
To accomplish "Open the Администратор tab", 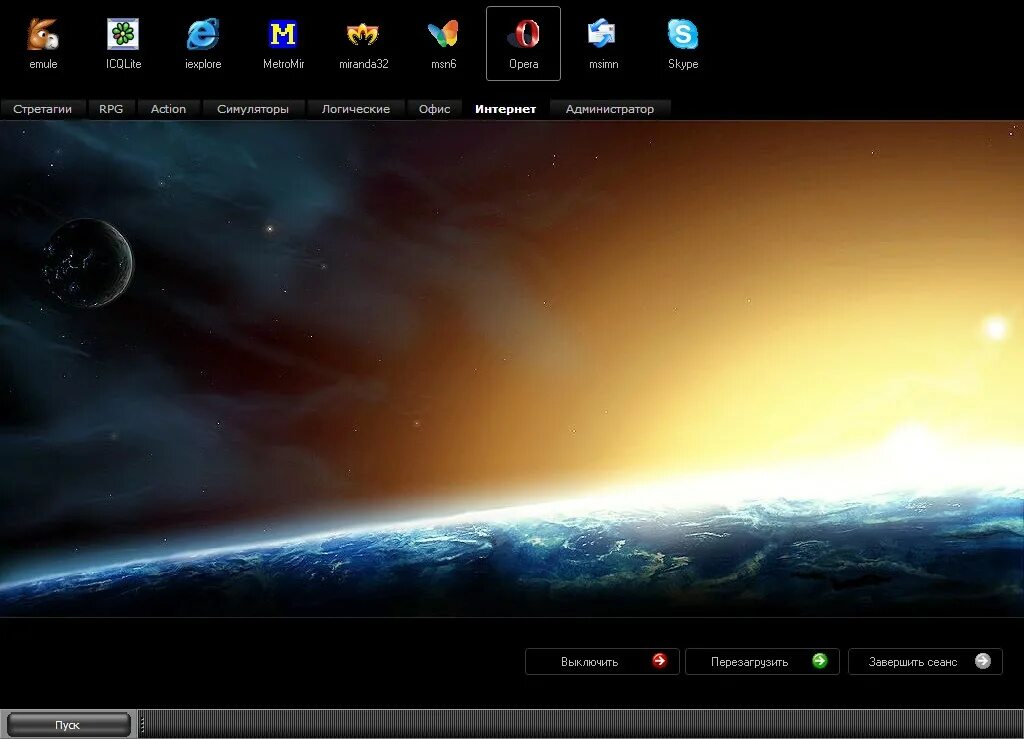I will coord(610,109).
